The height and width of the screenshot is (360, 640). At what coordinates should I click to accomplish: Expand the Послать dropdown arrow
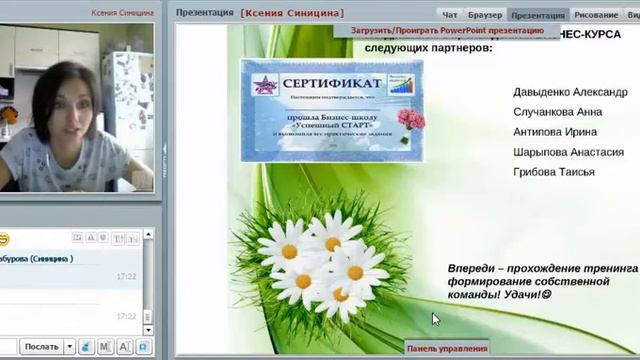point(69,347)
